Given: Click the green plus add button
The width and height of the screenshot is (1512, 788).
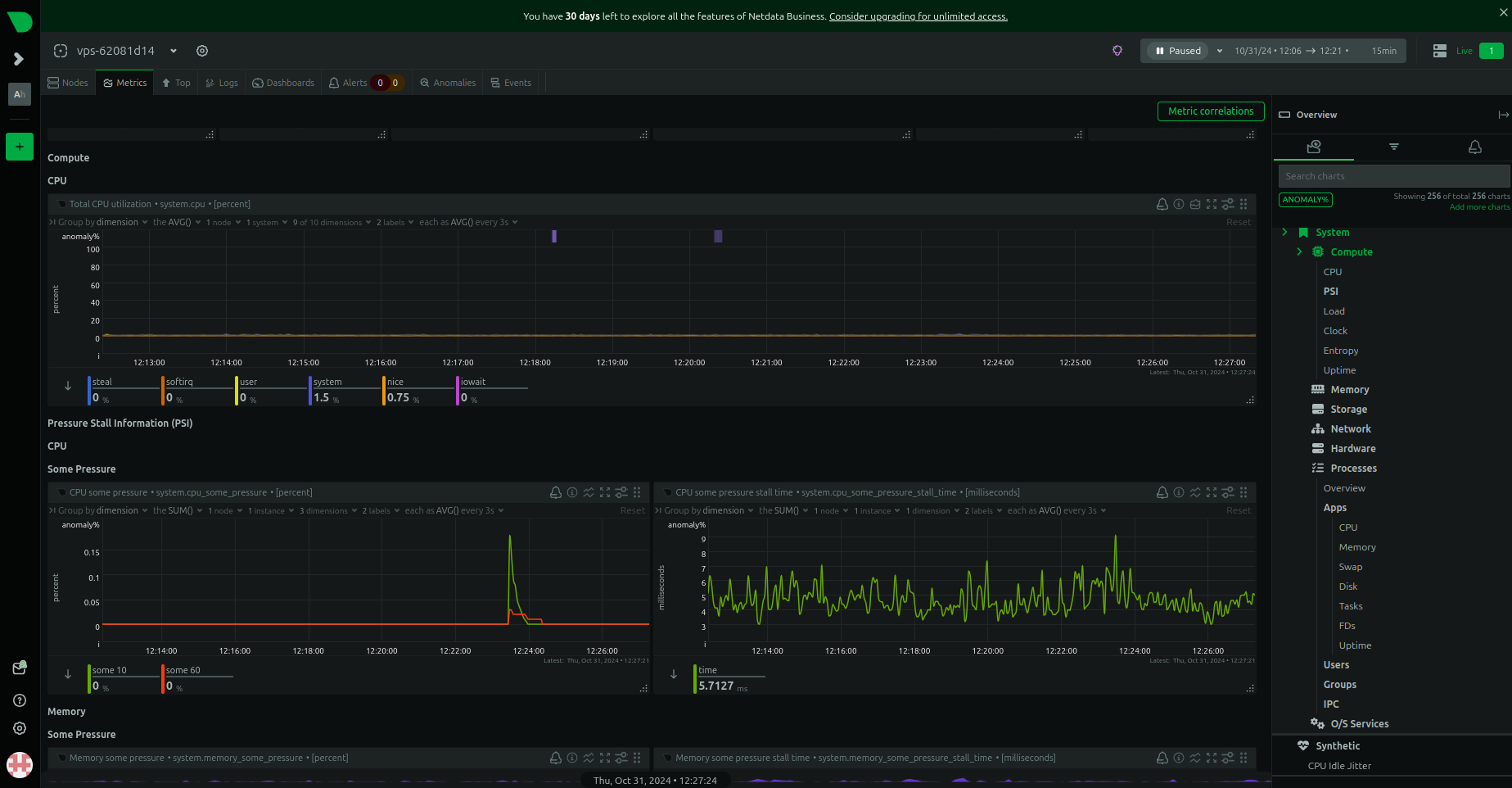Looking at the screenshot, I should click(x=20, y=147).
